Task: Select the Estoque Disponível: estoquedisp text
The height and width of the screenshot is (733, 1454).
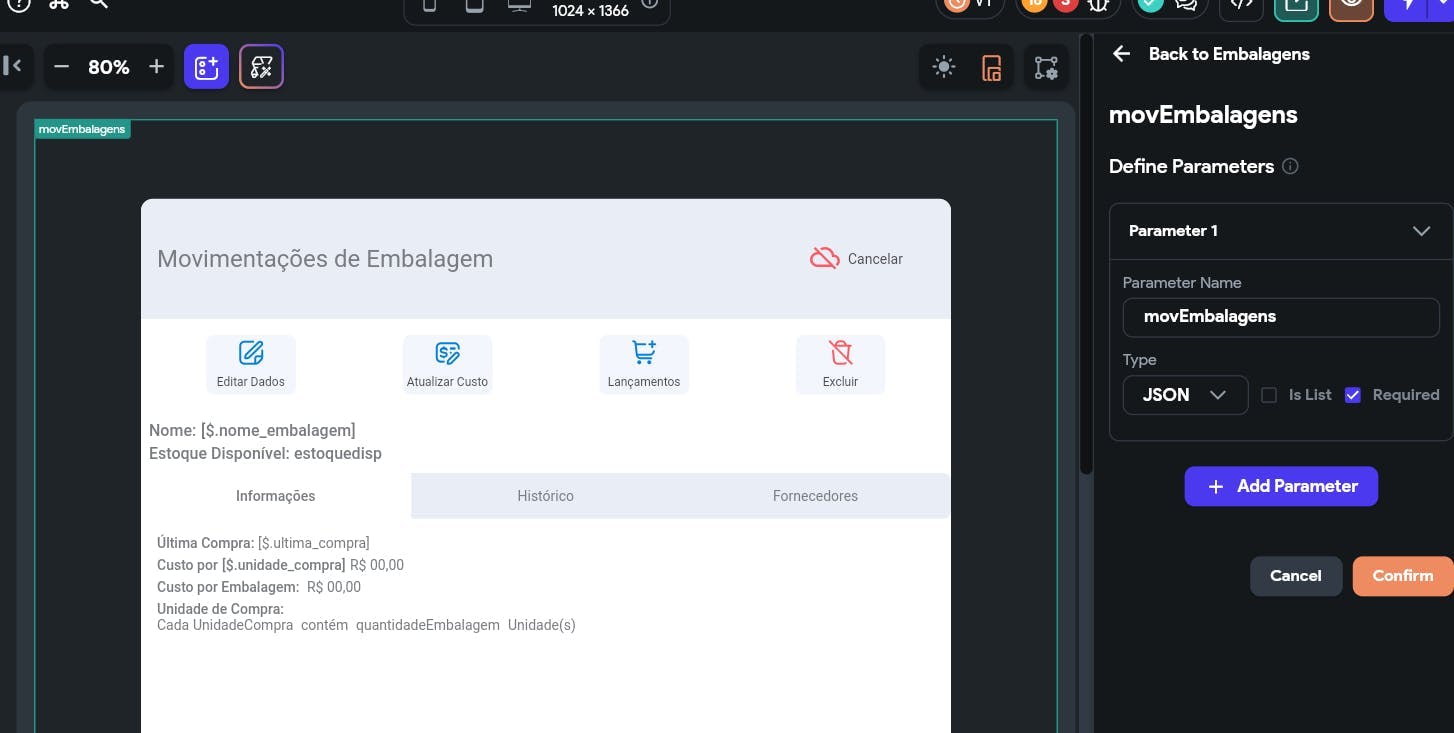Action: coord(265,453)
